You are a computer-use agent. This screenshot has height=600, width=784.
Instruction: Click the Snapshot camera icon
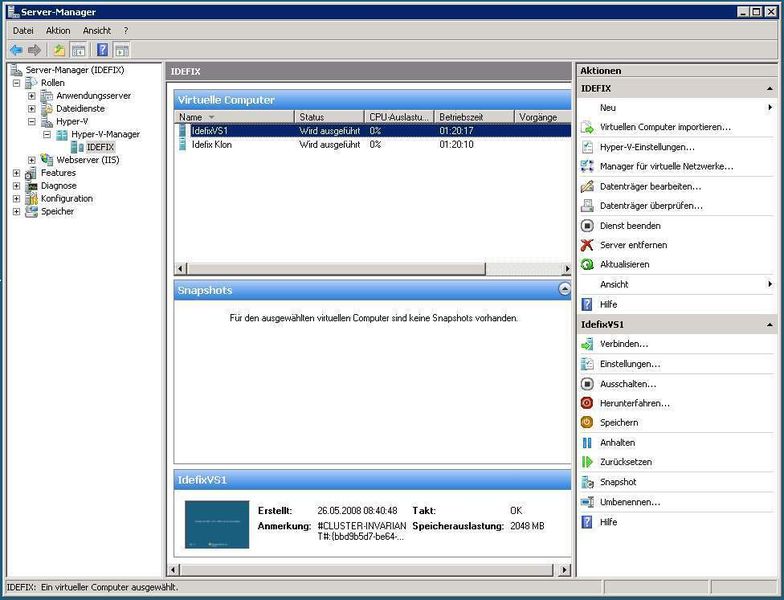[x=587, y=482]
